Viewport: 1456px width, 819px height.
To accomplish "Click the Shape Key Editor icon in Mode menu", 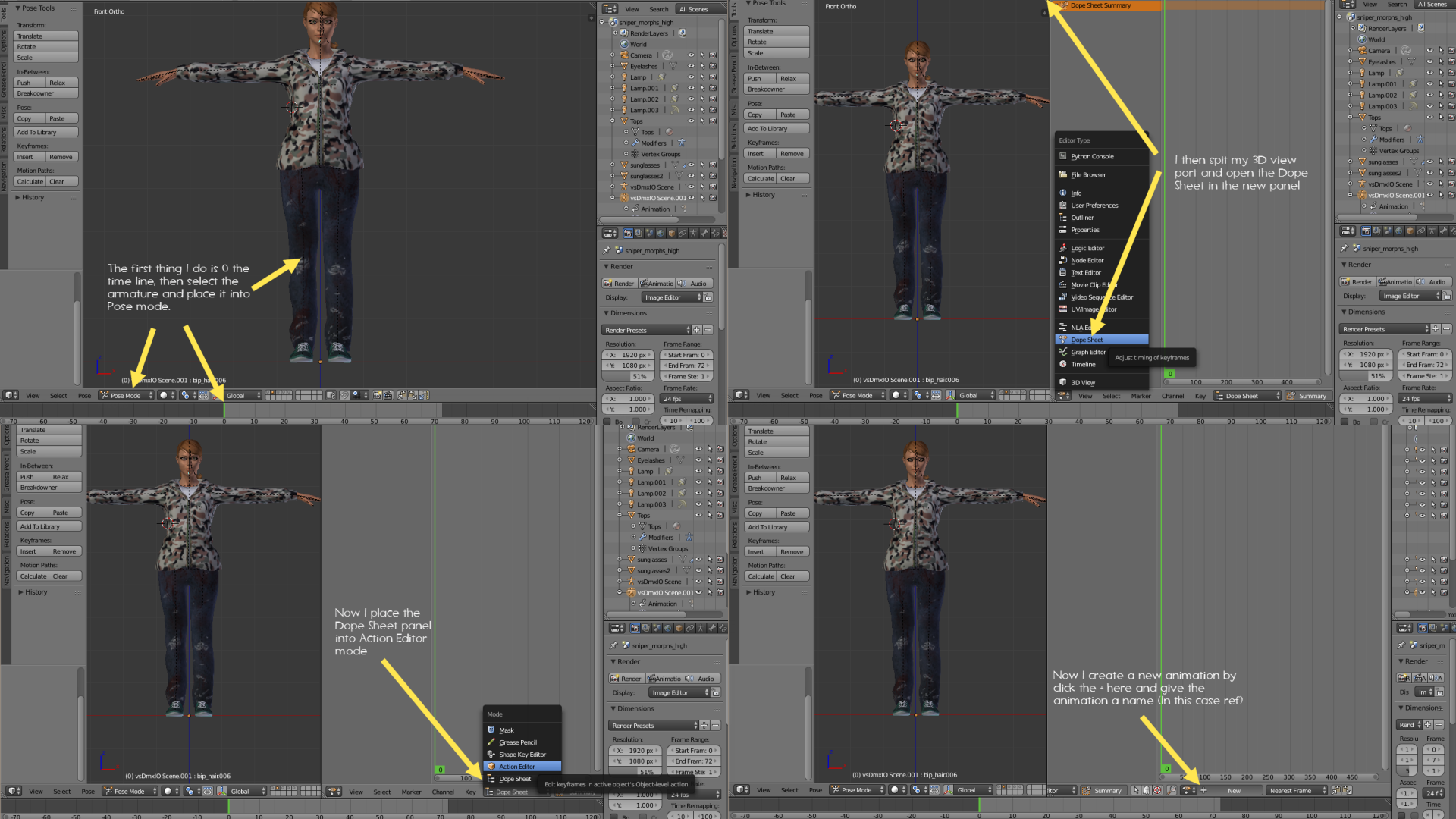I will coord(491,755).
